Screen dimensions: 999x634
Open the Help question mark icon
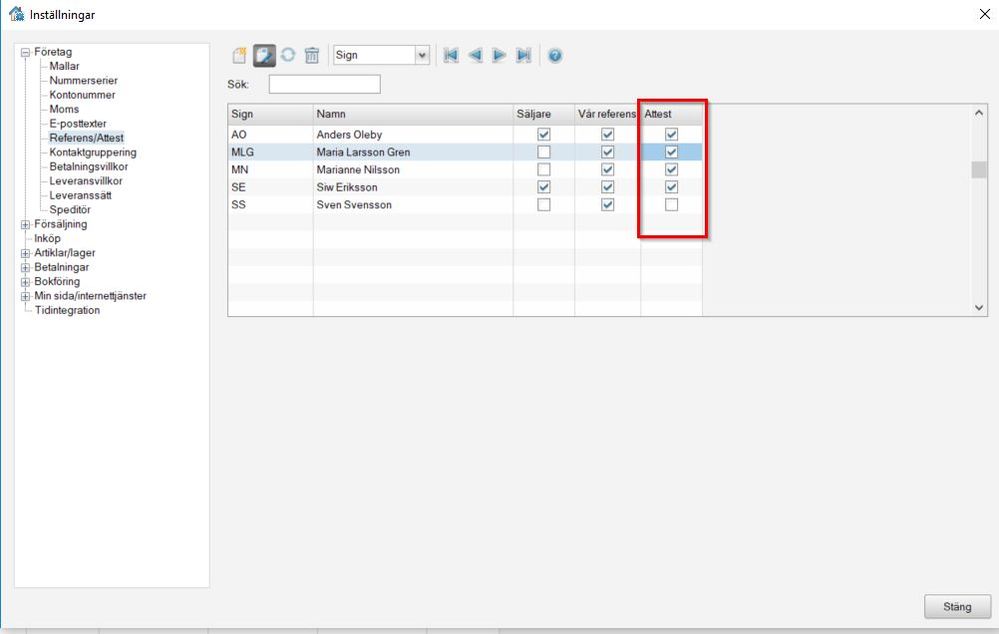555,55
